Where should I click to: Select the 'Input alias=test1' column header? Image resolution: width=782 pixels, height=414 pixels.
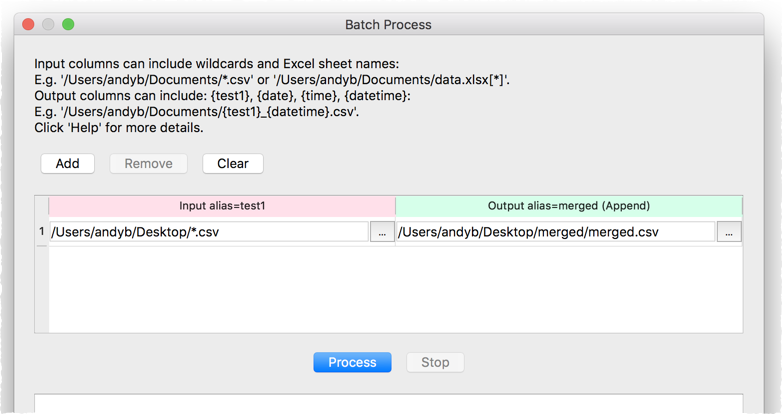pyautogui.click(x=222, y=205)
